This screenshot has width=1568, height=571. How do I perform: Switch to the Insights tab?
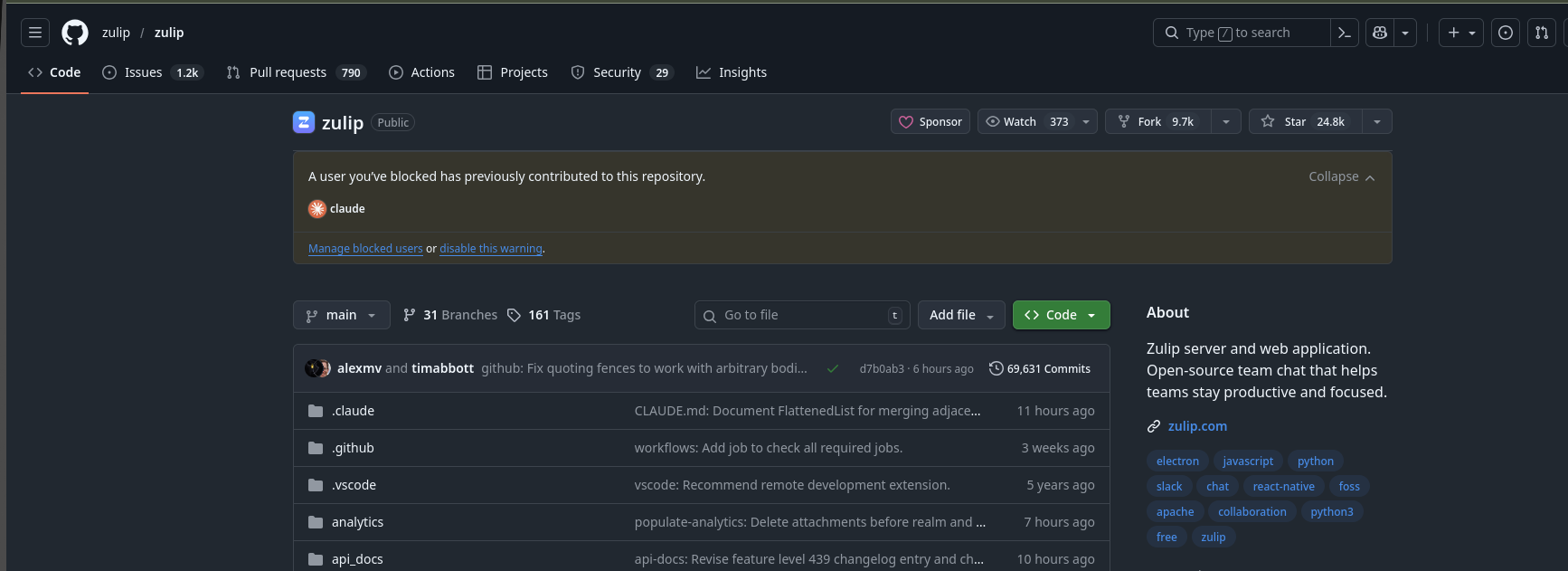pos(732,72)
